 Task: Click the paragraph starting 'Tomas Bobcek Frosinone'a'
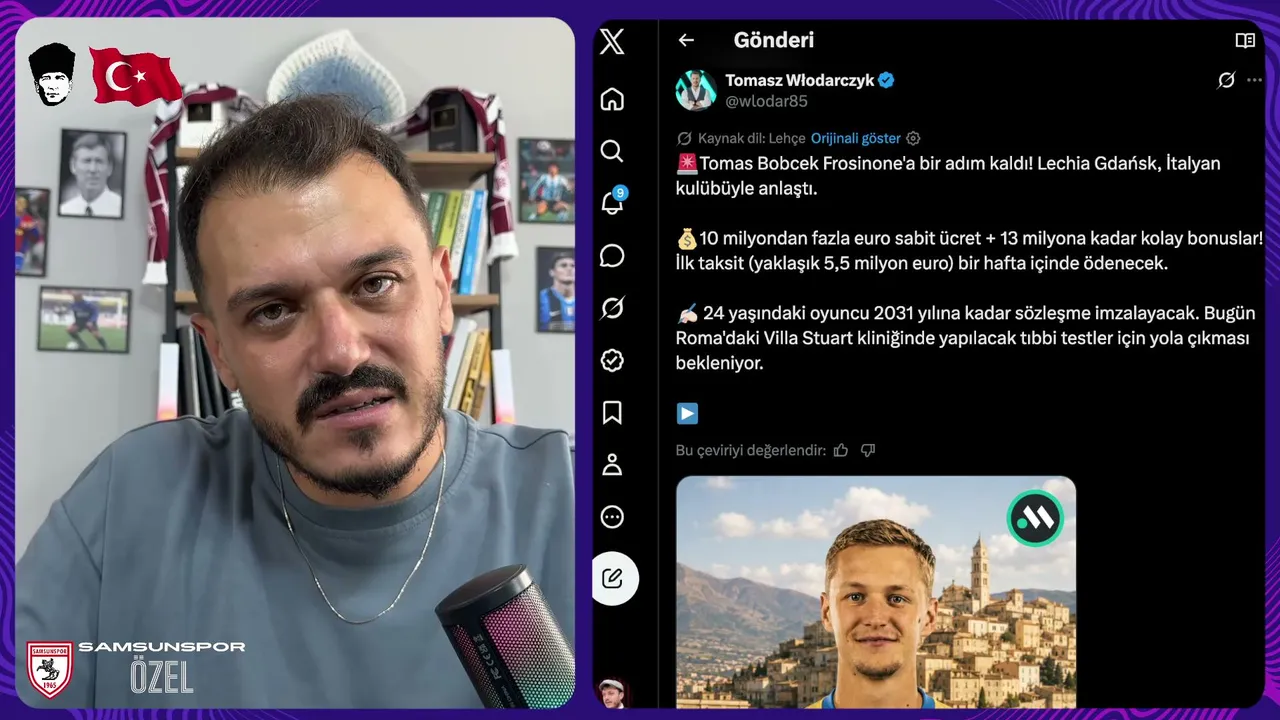coord(949,175)
